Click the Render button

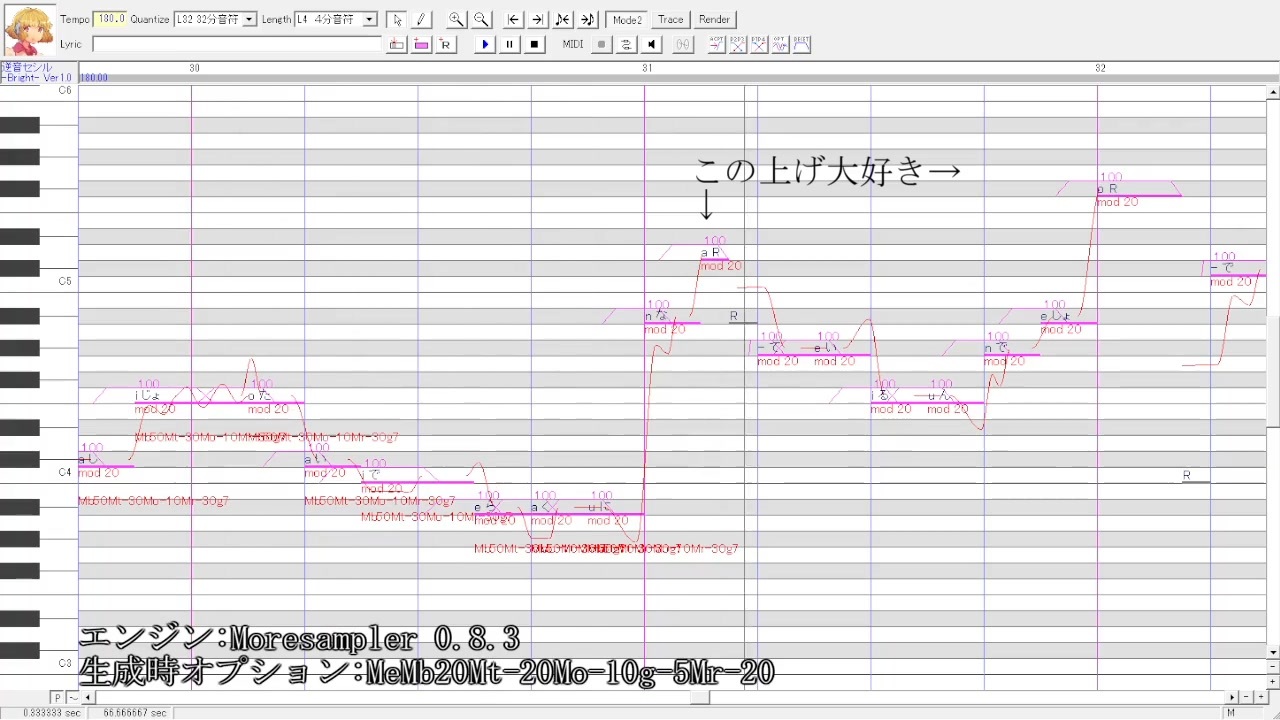714,19
